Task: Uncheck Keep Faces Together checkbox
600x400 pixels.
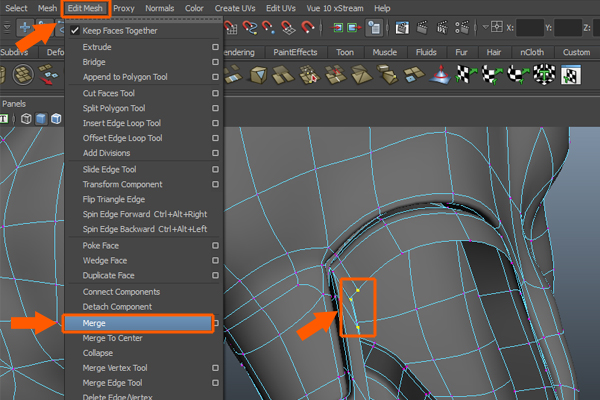Action: pos(75,31)
